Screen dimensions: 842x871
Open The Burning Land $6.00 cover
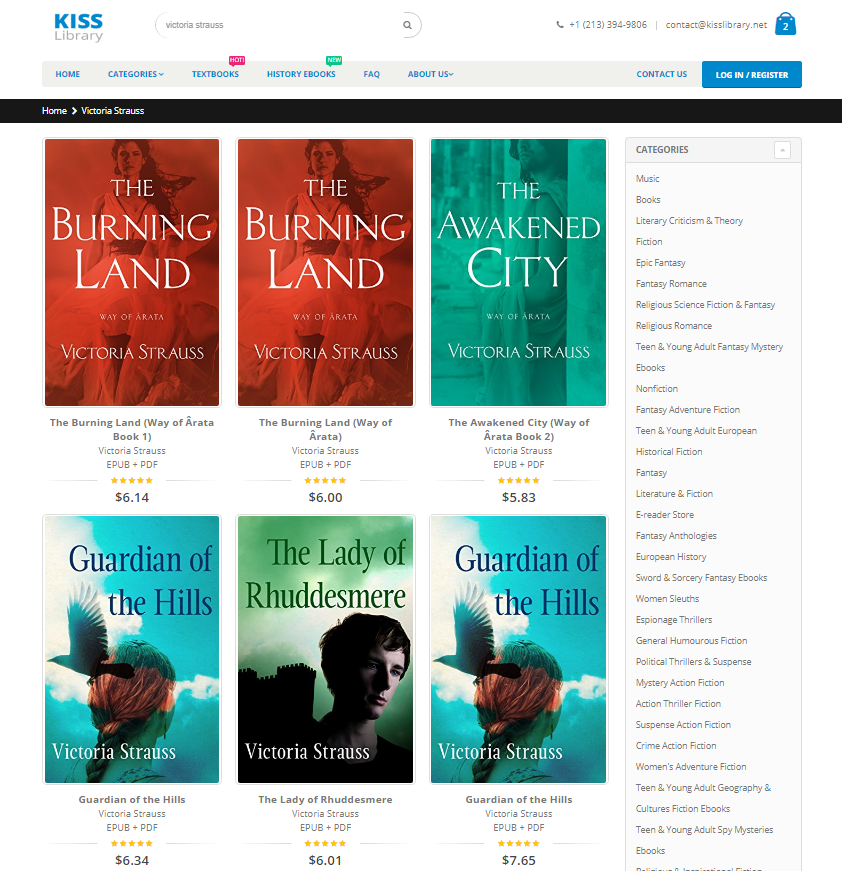click(x=325, y=272)
